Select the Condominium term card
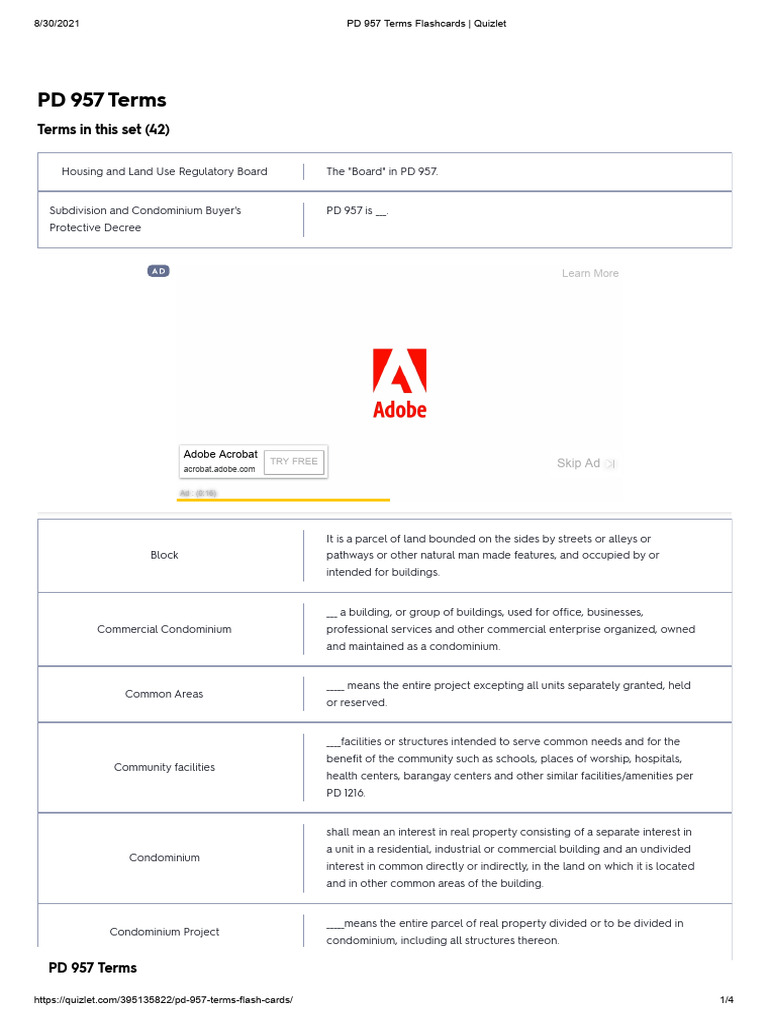This screenshot has height=1024, width=768. pos(164,857)
